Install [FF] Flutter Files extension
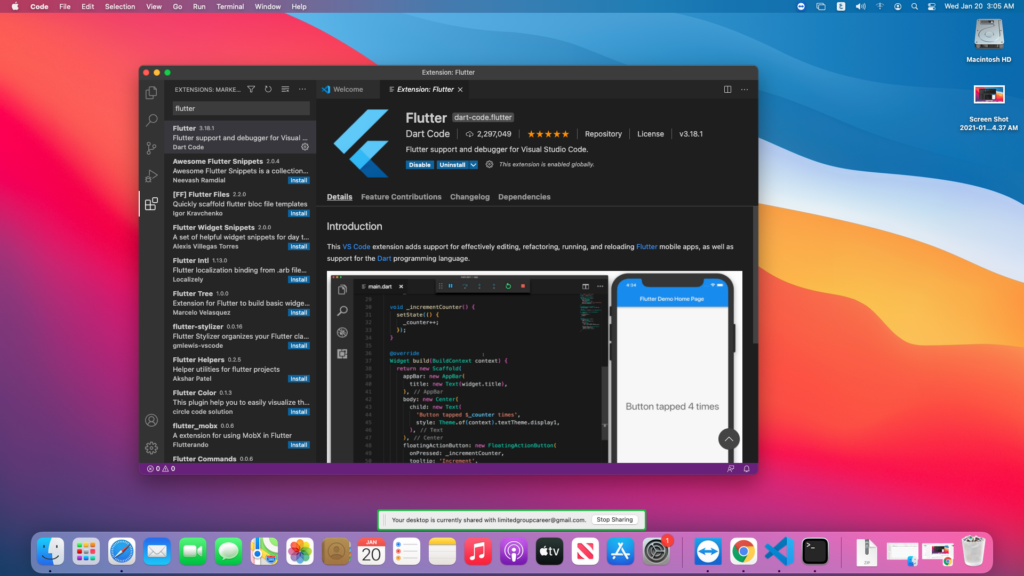Screen dimensions: 1024x576 [299, 214]
